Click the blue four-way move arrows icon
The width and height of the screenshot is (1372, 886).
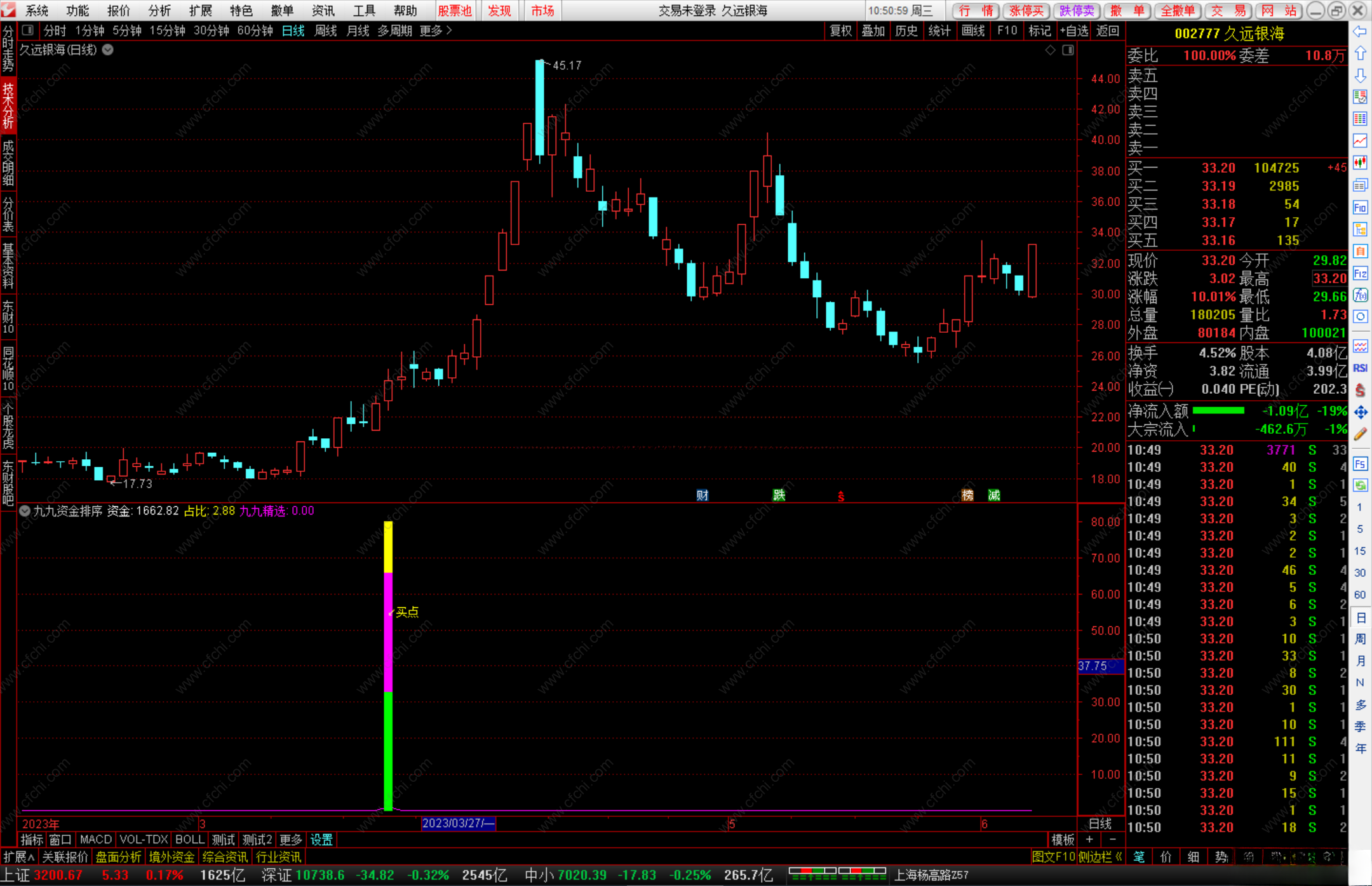coord(1360,413)
